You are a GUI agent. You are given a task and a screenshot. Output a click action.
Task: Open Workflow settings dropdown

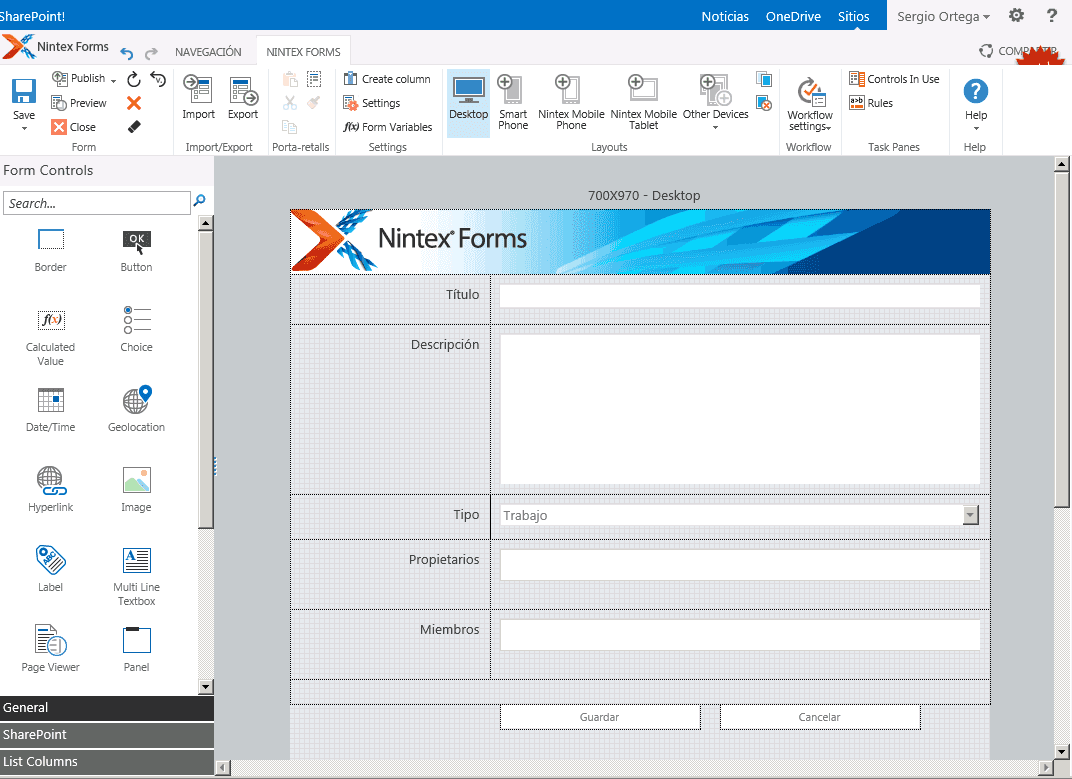(x=809, y=104)
